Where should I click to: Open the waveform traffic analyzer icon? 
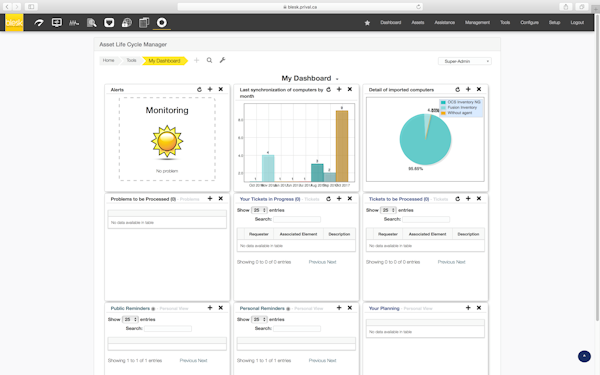[x=74, y=23]
